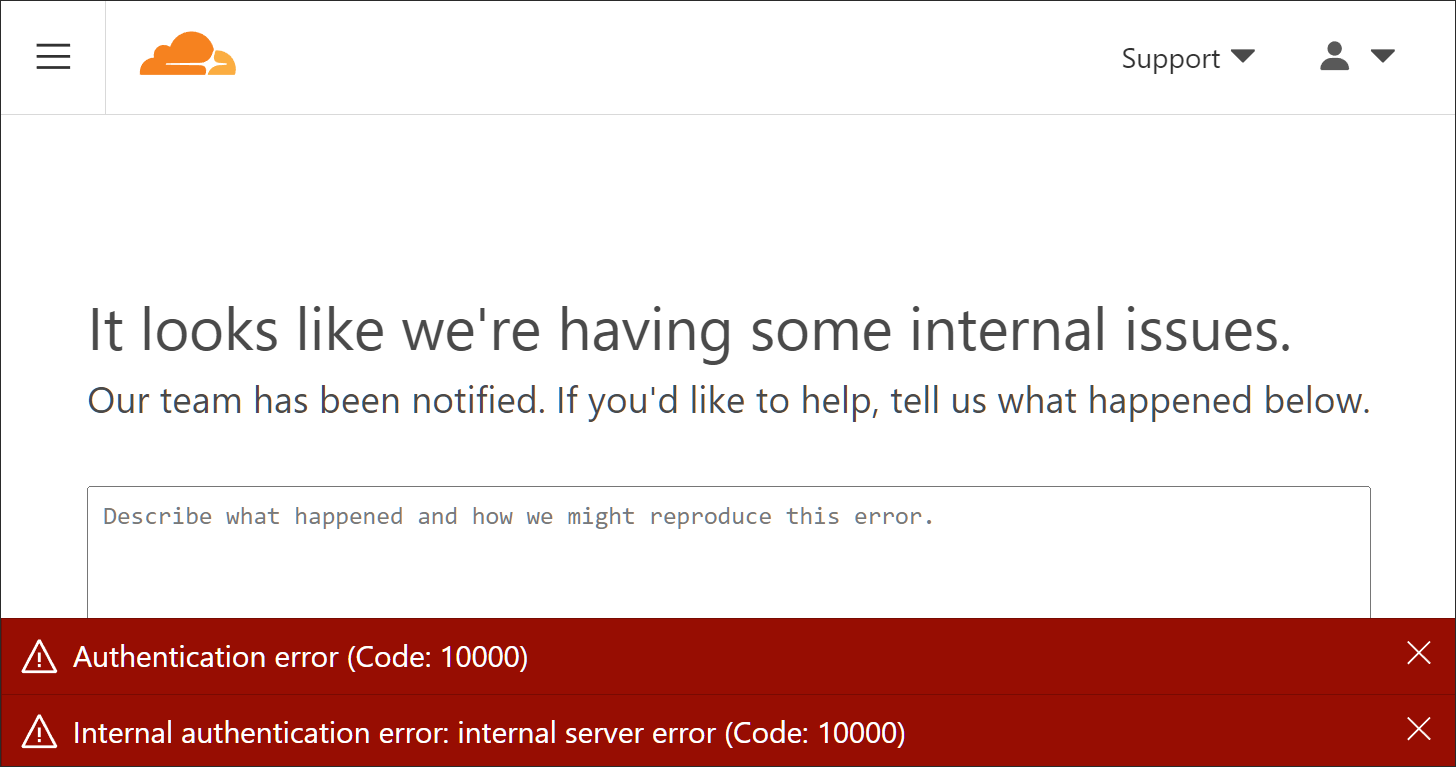Screen dimensions: 1456x767
Task: Click the user profile silhouette icon
Action: [1334, 56]
